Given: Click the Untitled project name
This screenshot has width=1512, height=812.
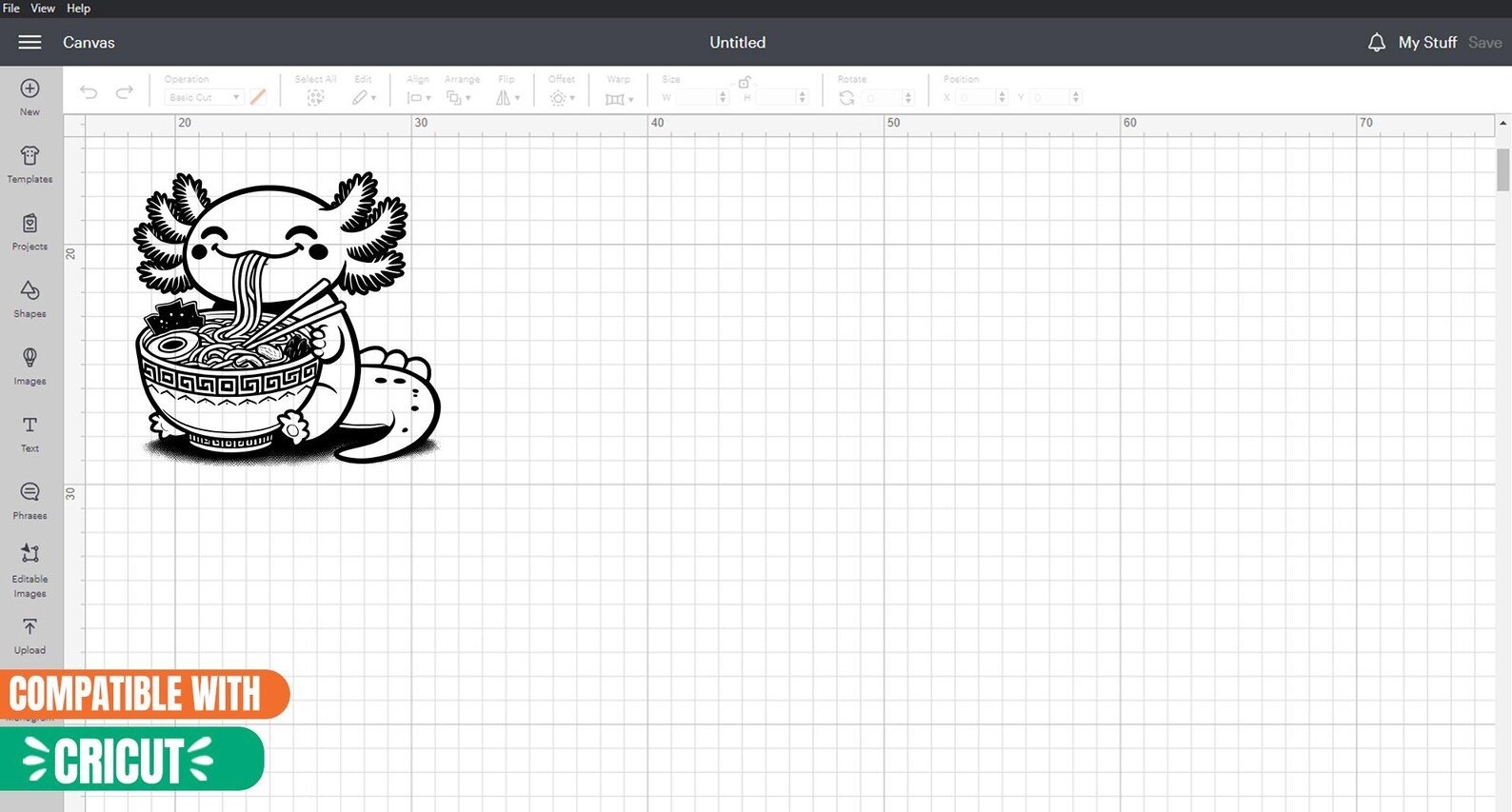Looking at the screenshot, I should click(x=737, y=42).
